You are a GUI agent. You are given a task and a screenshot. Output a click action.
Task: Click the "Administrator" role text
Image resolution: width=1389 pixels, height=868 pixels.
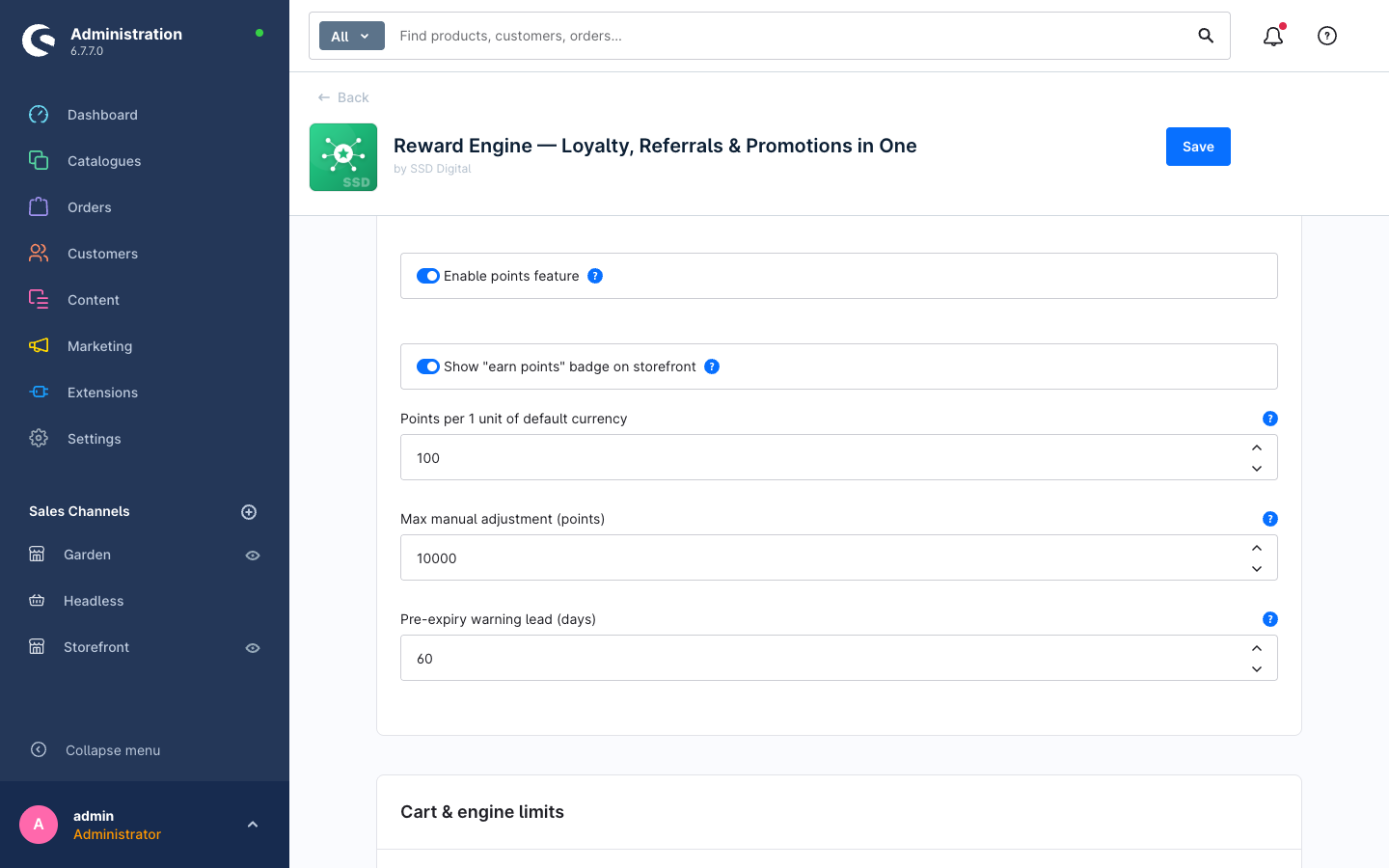(x=117, y=834)
